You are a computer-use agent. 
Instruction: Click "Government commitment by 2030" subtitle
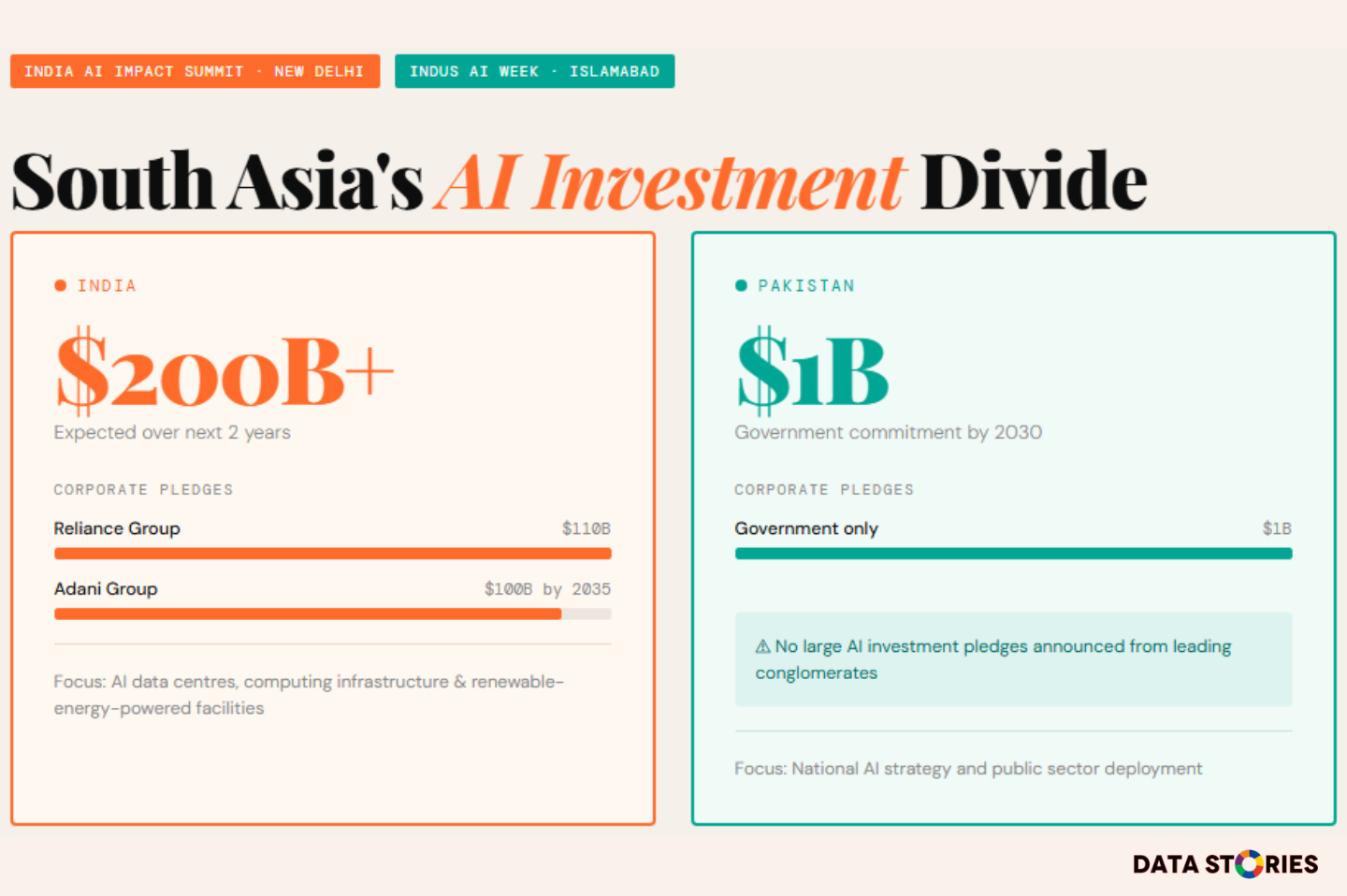[888, 432]
